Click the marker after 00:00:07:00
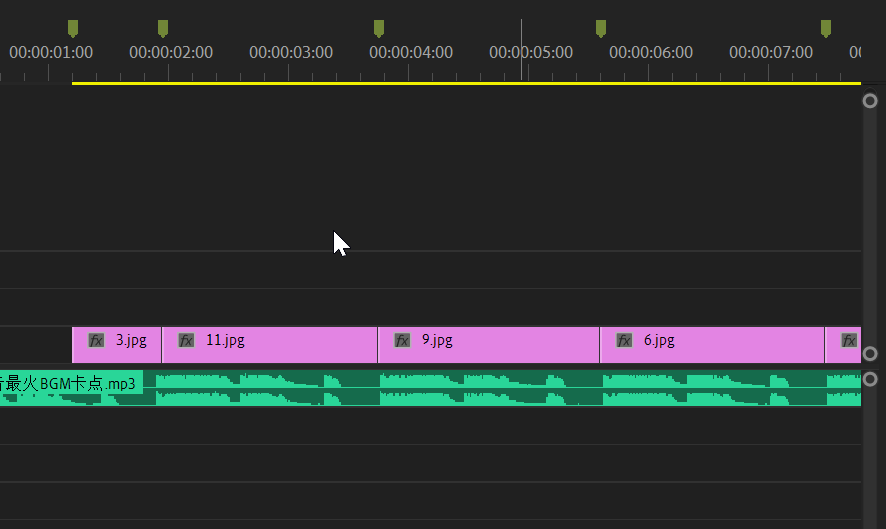886x529 pixels. coord(826,28)
